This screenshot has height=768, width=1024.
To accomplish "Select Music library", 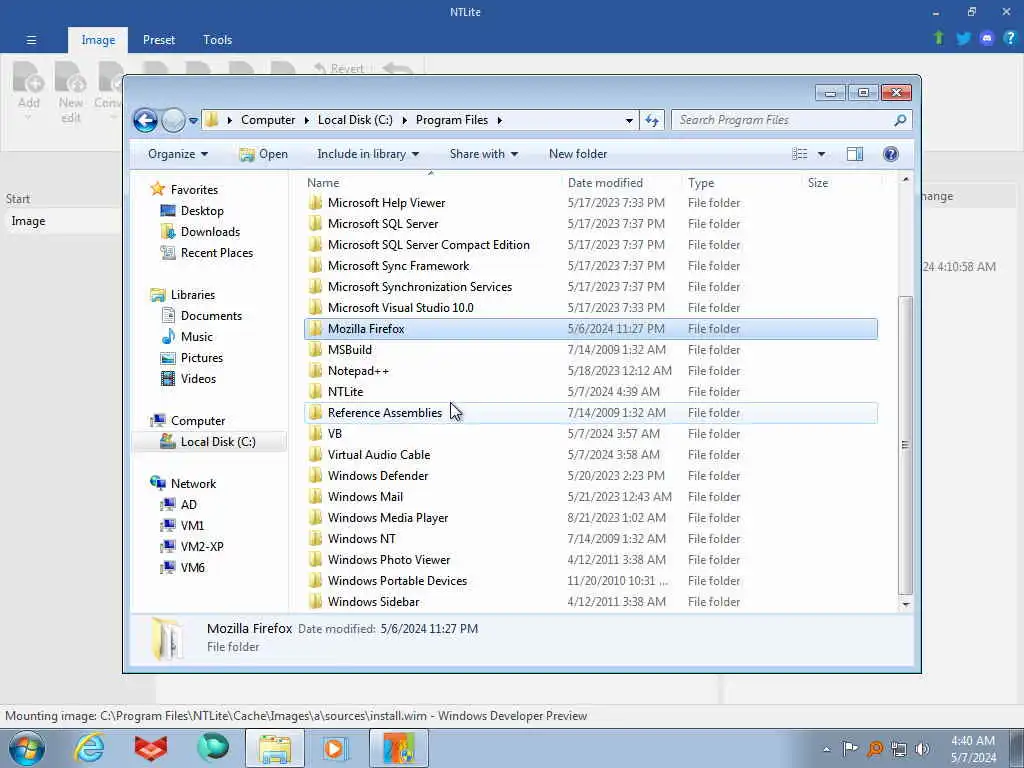I will point(197,336).
